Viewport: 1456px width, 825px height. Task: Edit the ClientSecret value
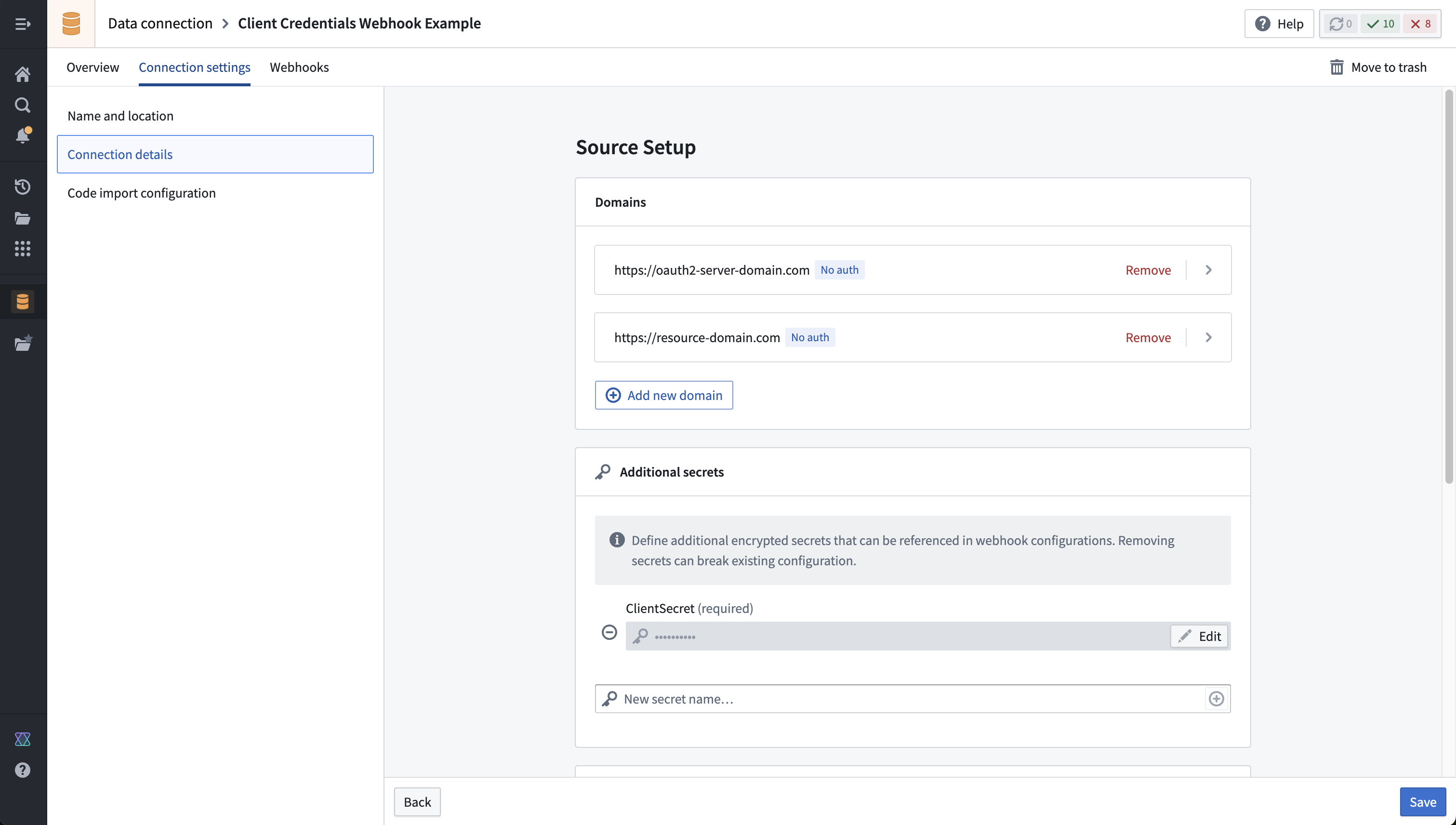pos(1199,636)
